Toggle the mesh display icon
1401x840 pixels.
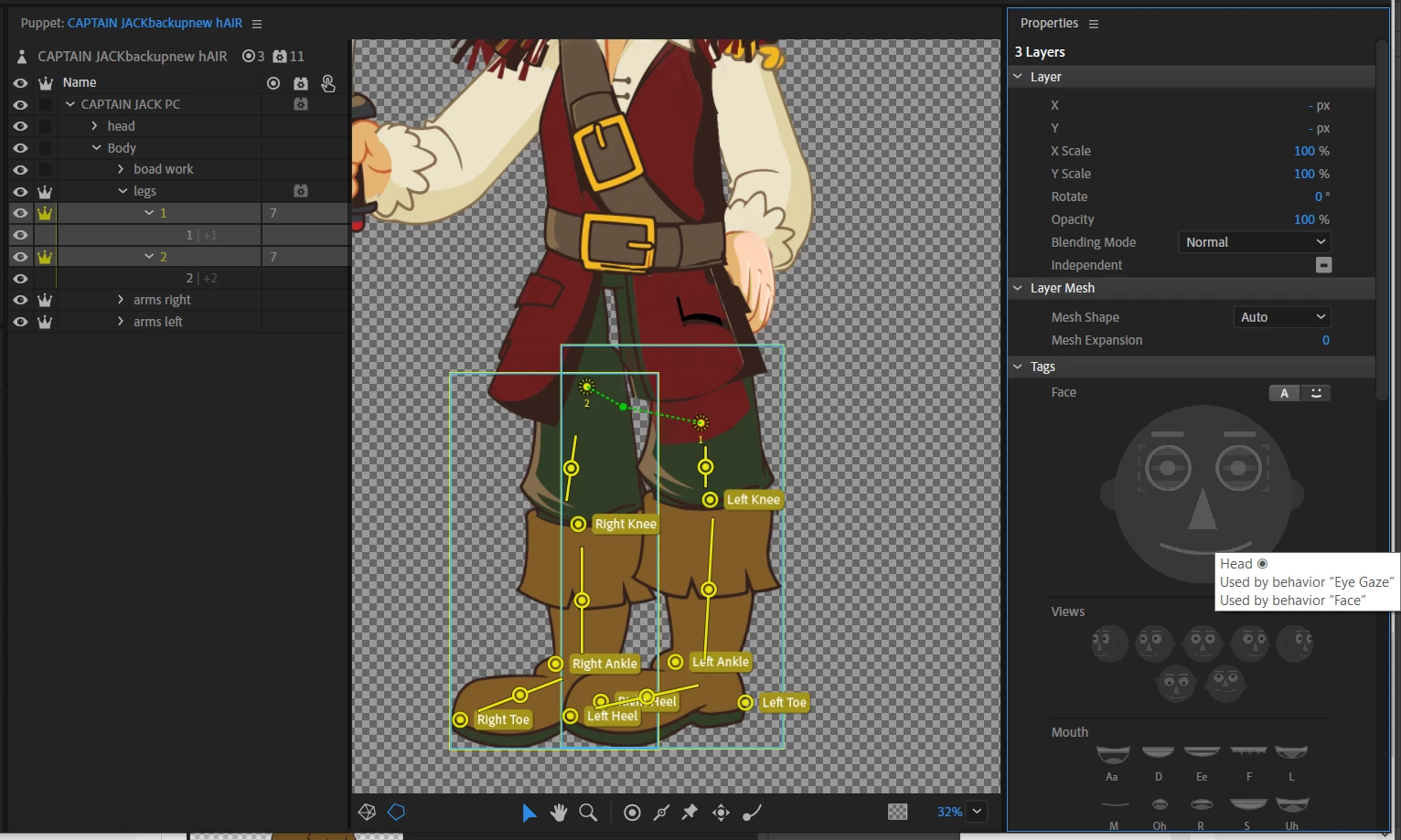[367, 812]
